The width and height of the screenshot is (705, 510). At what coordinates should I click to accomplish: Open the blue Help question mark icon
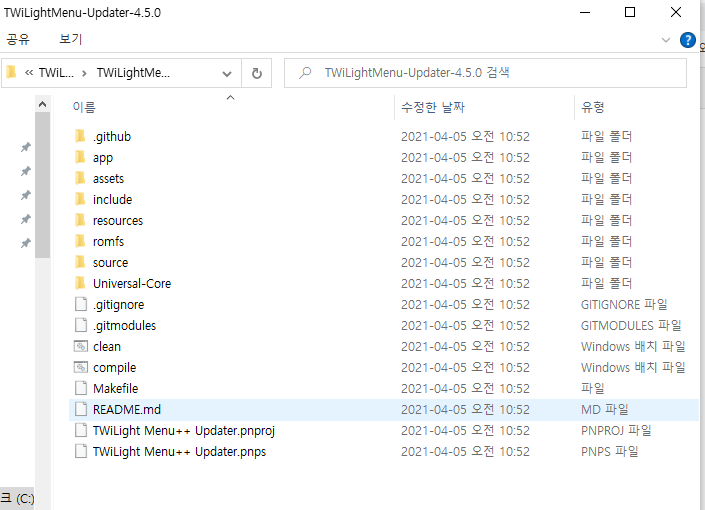point(687,40)
